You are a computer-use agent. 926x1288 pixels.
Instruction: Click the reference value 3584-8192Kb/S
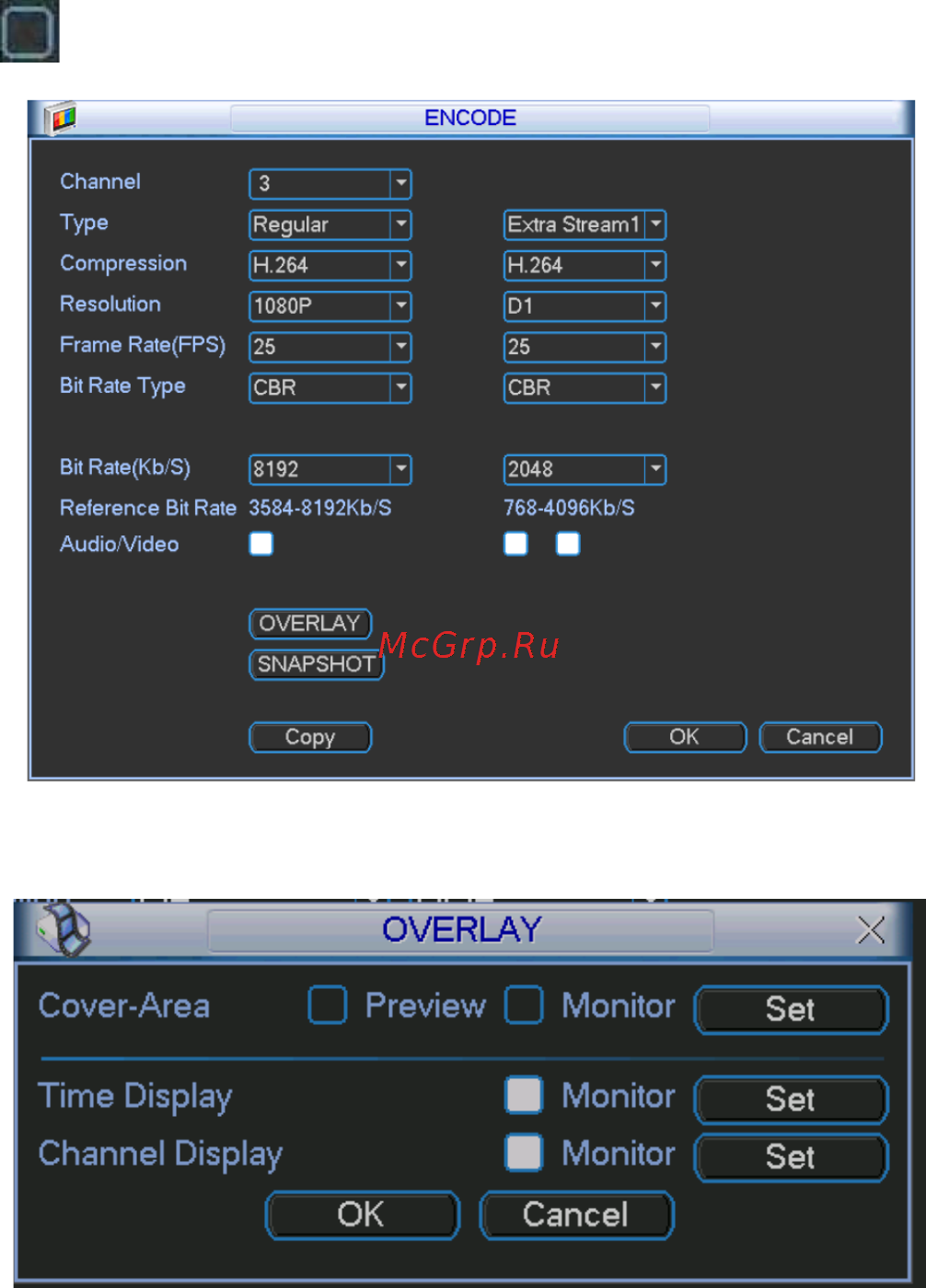pyautogui.click(x=320, y=508)
